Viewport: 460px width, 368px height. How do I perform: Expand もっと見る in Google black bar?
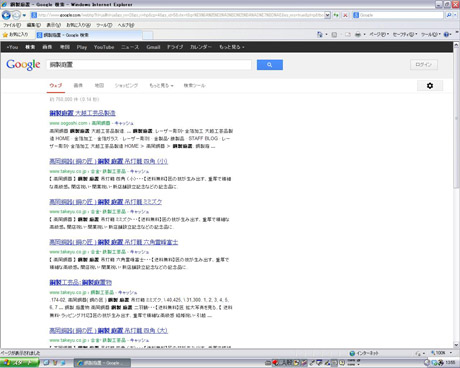232,47
